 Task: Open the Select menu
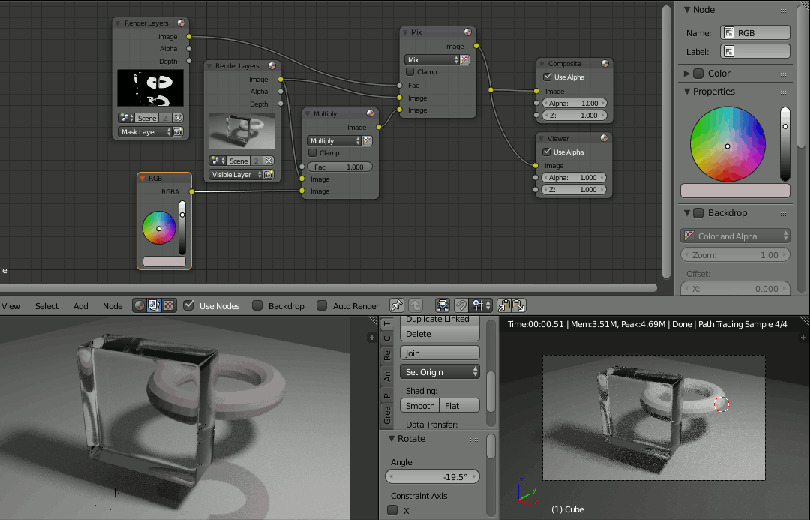pos(47,306)
